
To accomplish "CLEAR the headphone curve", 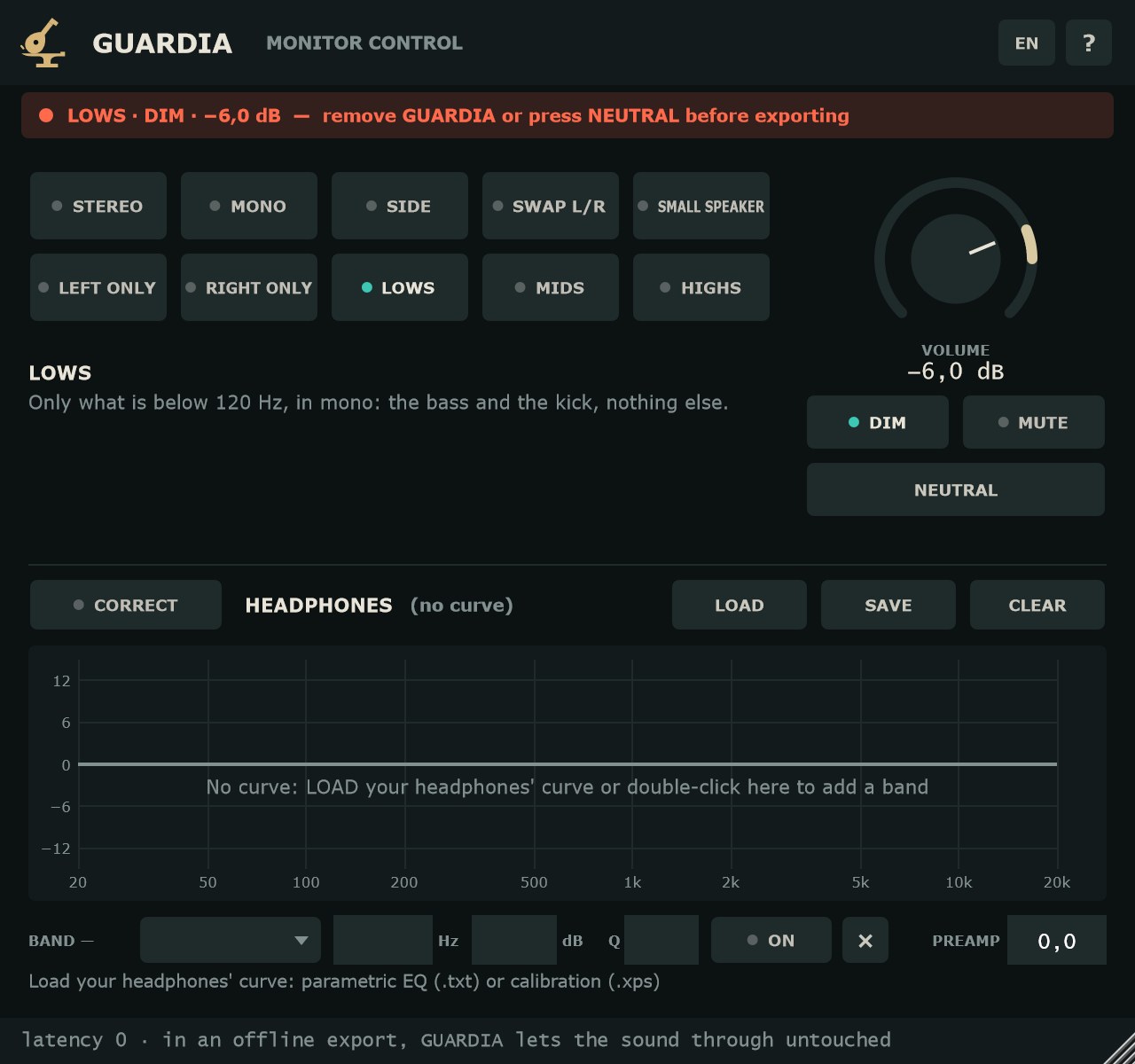I will point(1037,605).
